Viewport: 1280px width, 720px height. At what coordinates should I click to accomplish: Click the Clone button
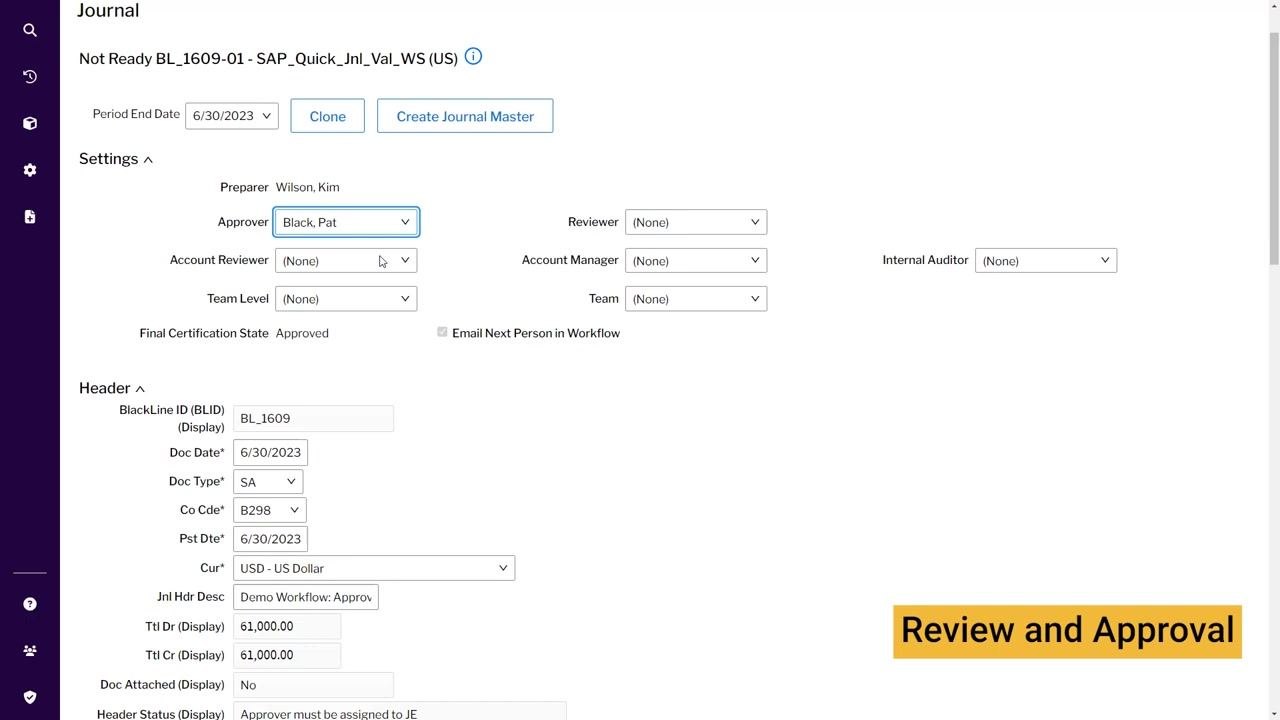pos(328,116)
